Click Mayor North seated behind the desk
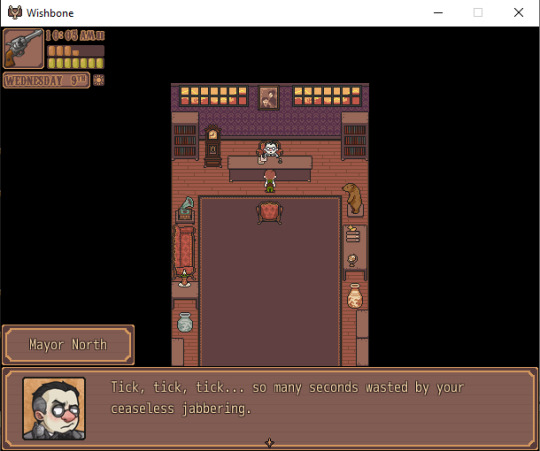Screen dimensions: 540x451 pyautogui.click(x=270, y=150)
